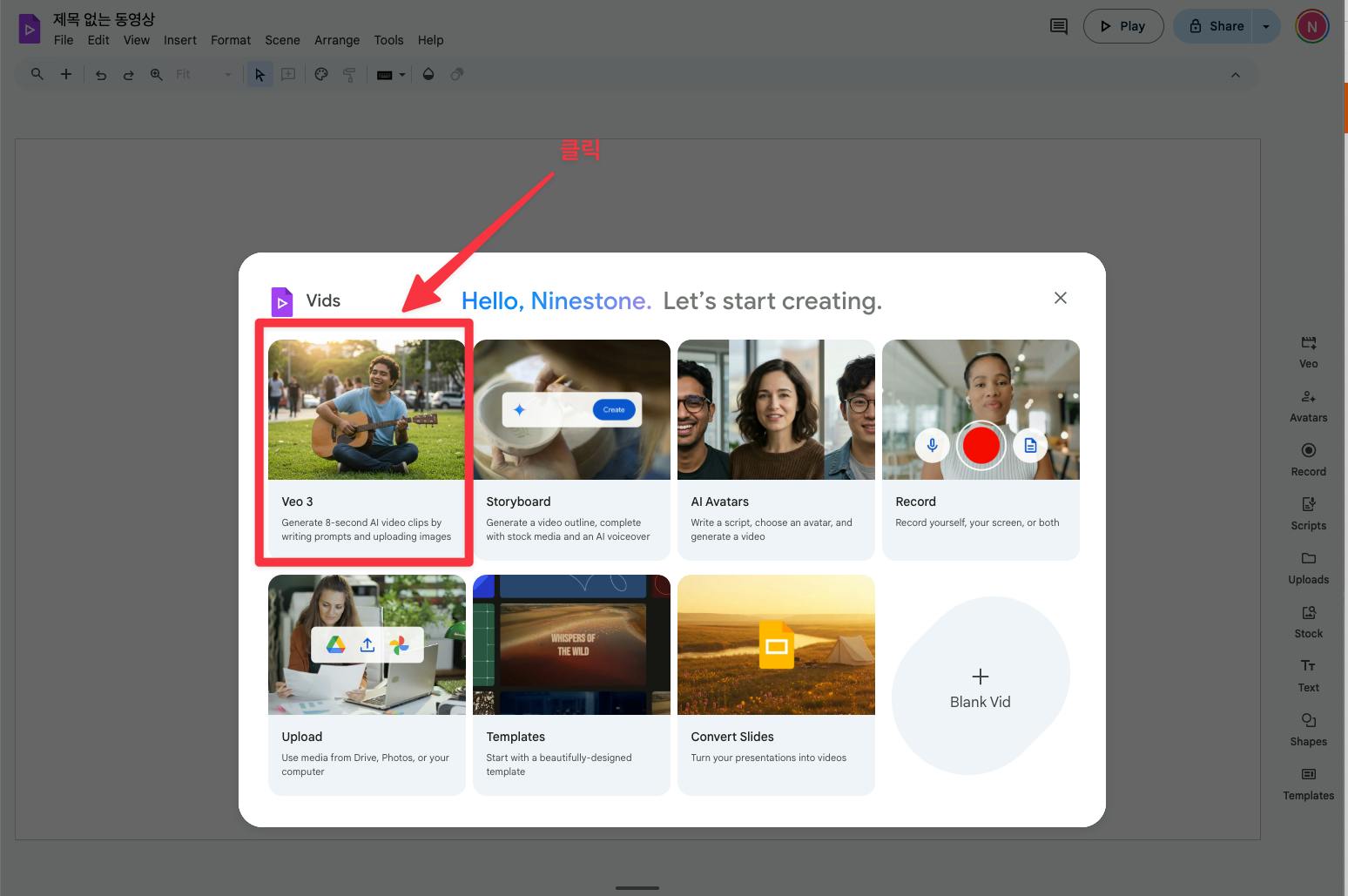
Task: Click the zoom magnifier tool icon
Action: [x=157, y=75]
